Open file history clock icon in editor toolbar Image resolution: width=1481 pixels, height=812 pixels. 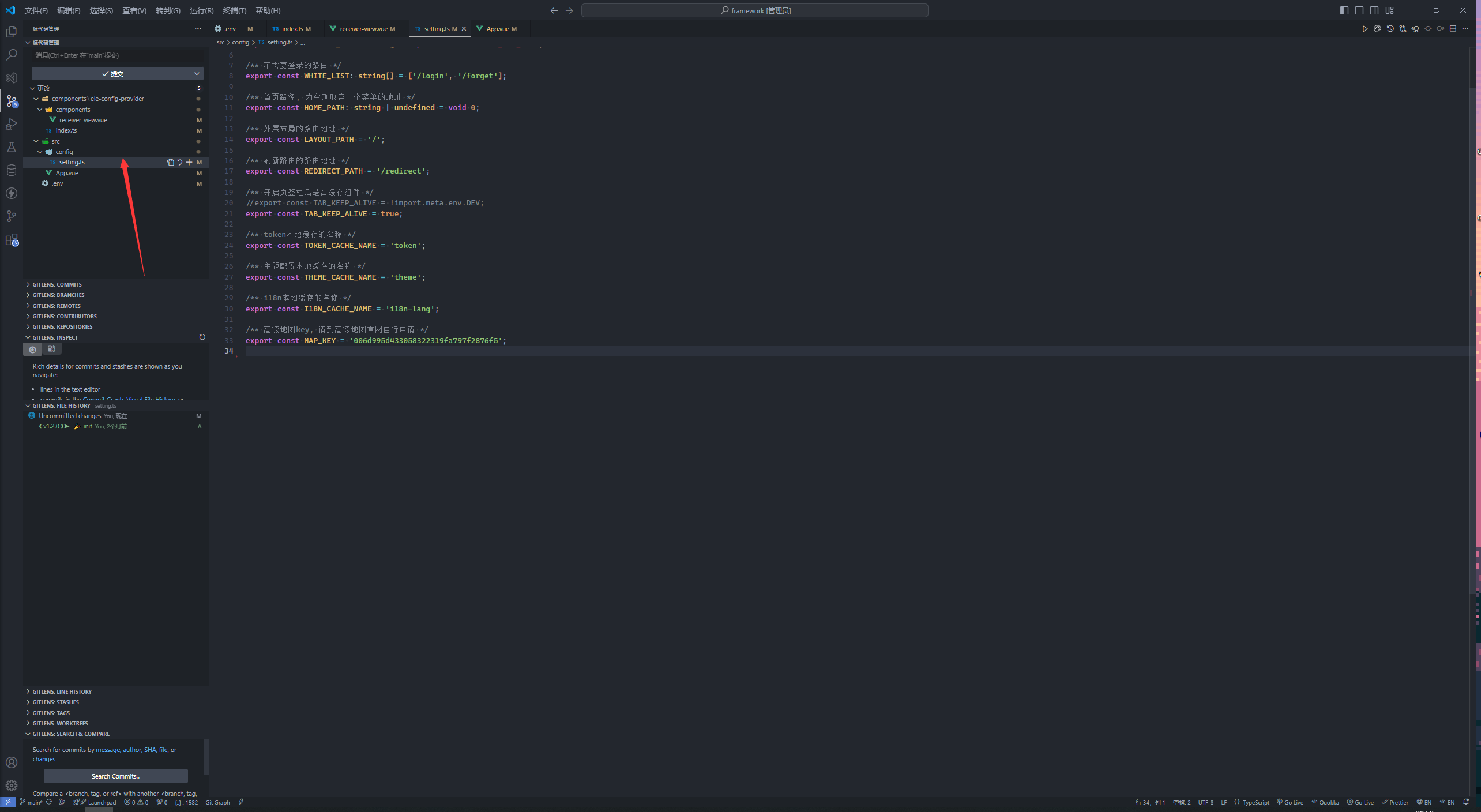pyautogui.click(x=1390, y=29)
